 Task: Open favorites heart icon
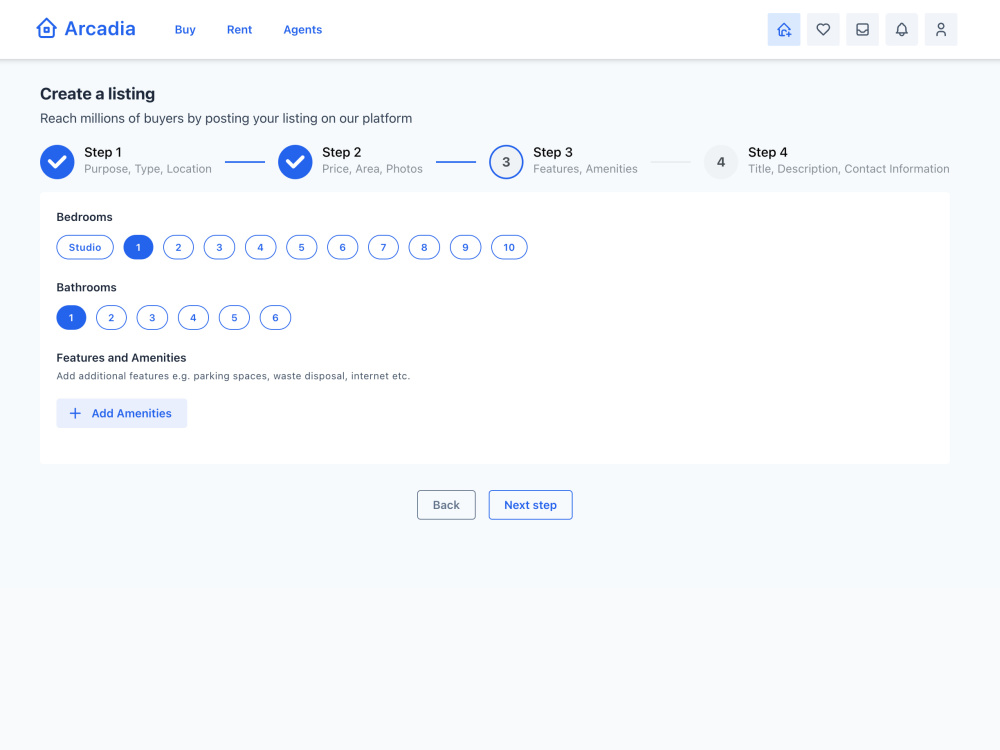point(823,29)
